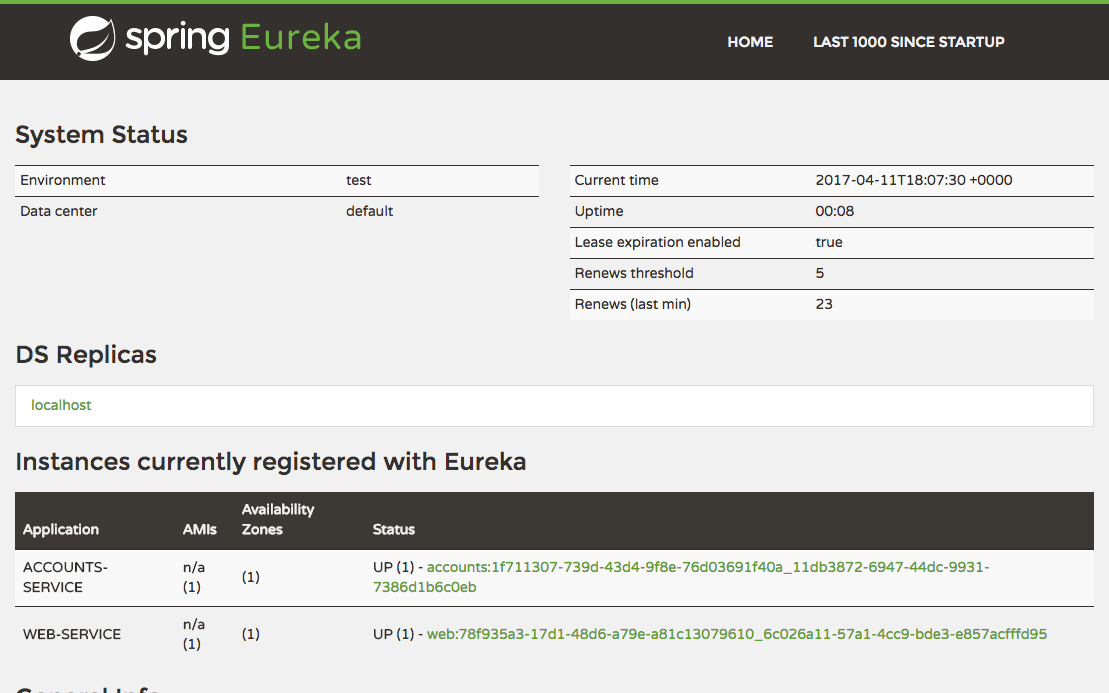1109x693 pixels.
Task: Click the Status column header
Action: tap(393, 530)
